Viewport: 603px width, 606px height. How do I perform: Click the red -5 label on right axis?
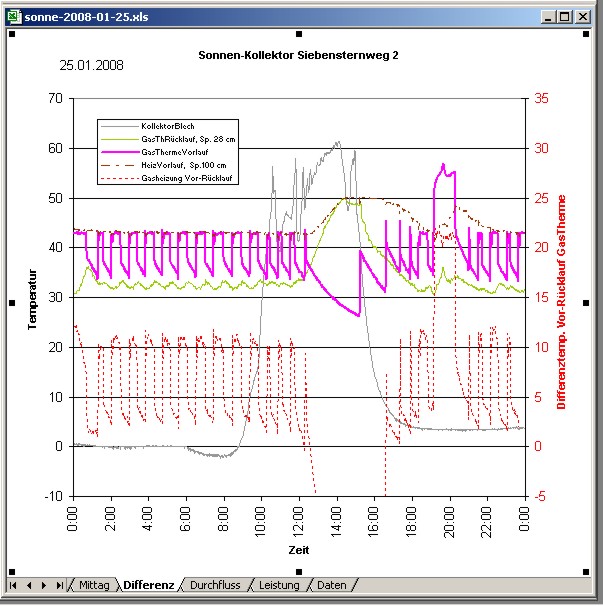coord(540,496)
